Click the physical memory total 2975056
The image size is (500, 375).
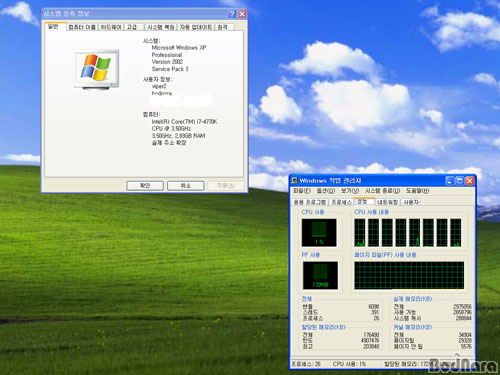462,306
